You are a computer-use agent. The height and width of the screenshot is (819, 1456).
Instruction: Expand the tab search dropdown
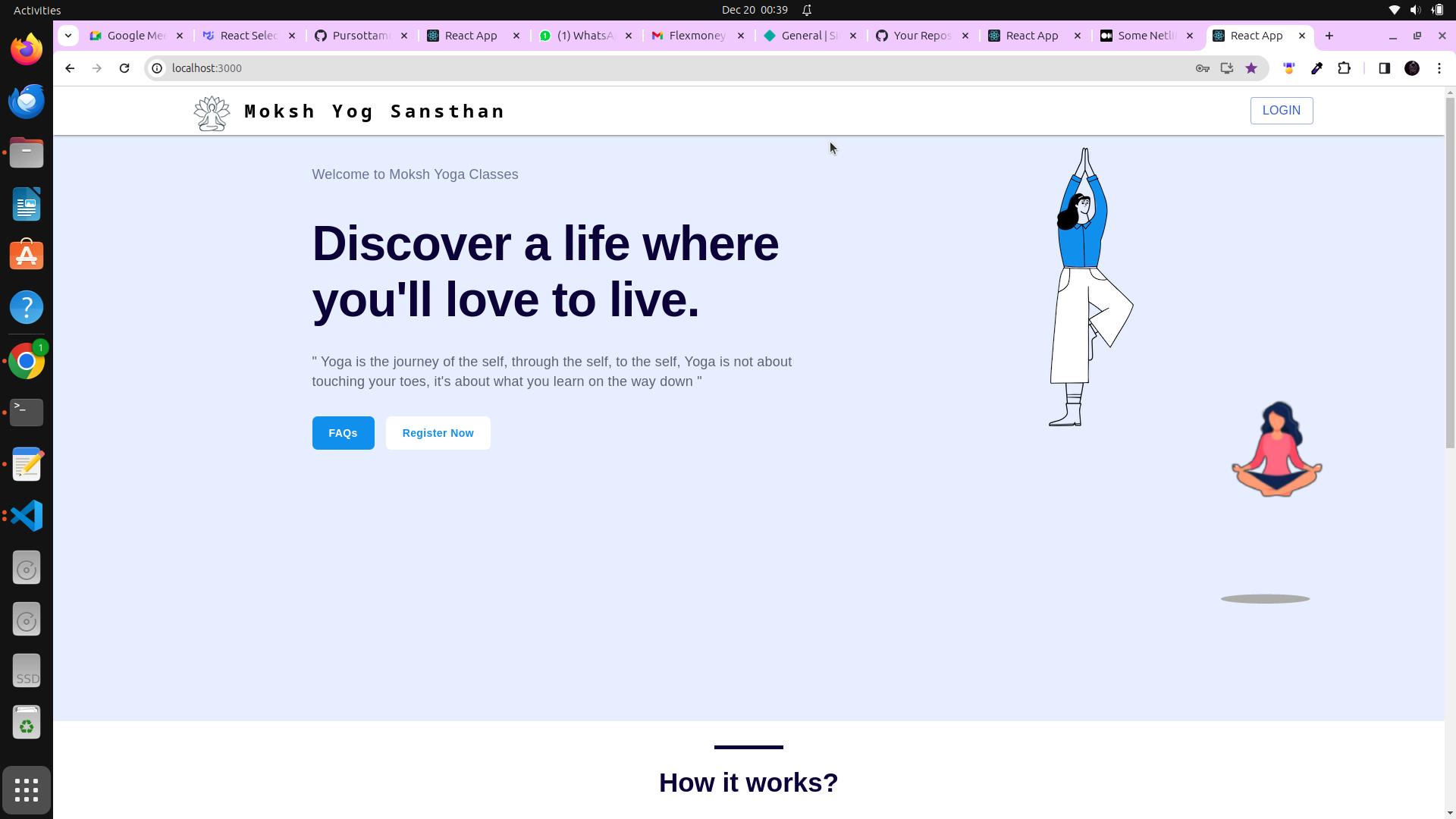[68, 36]
